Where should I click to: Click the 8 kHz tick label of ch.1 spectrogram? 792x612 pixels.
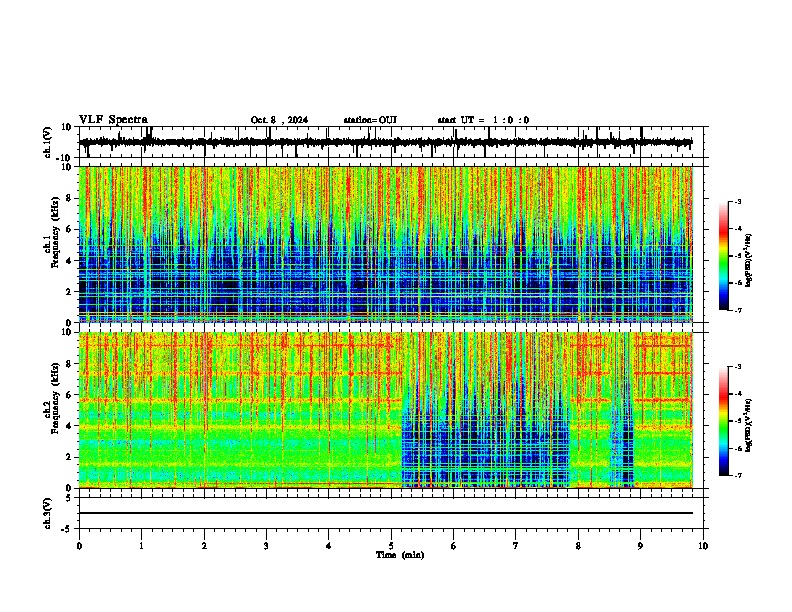click(x=70, y=198)
